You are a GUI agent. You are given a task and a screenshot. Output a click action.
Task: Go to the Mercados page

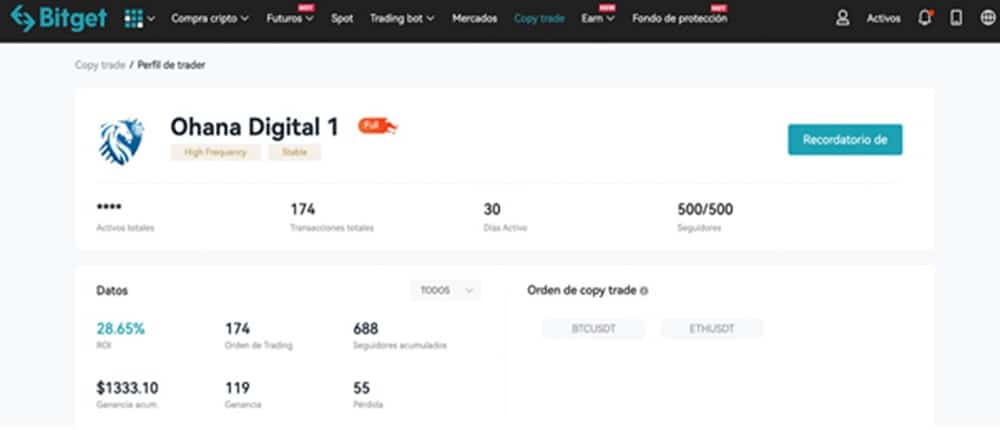[474, 19]
